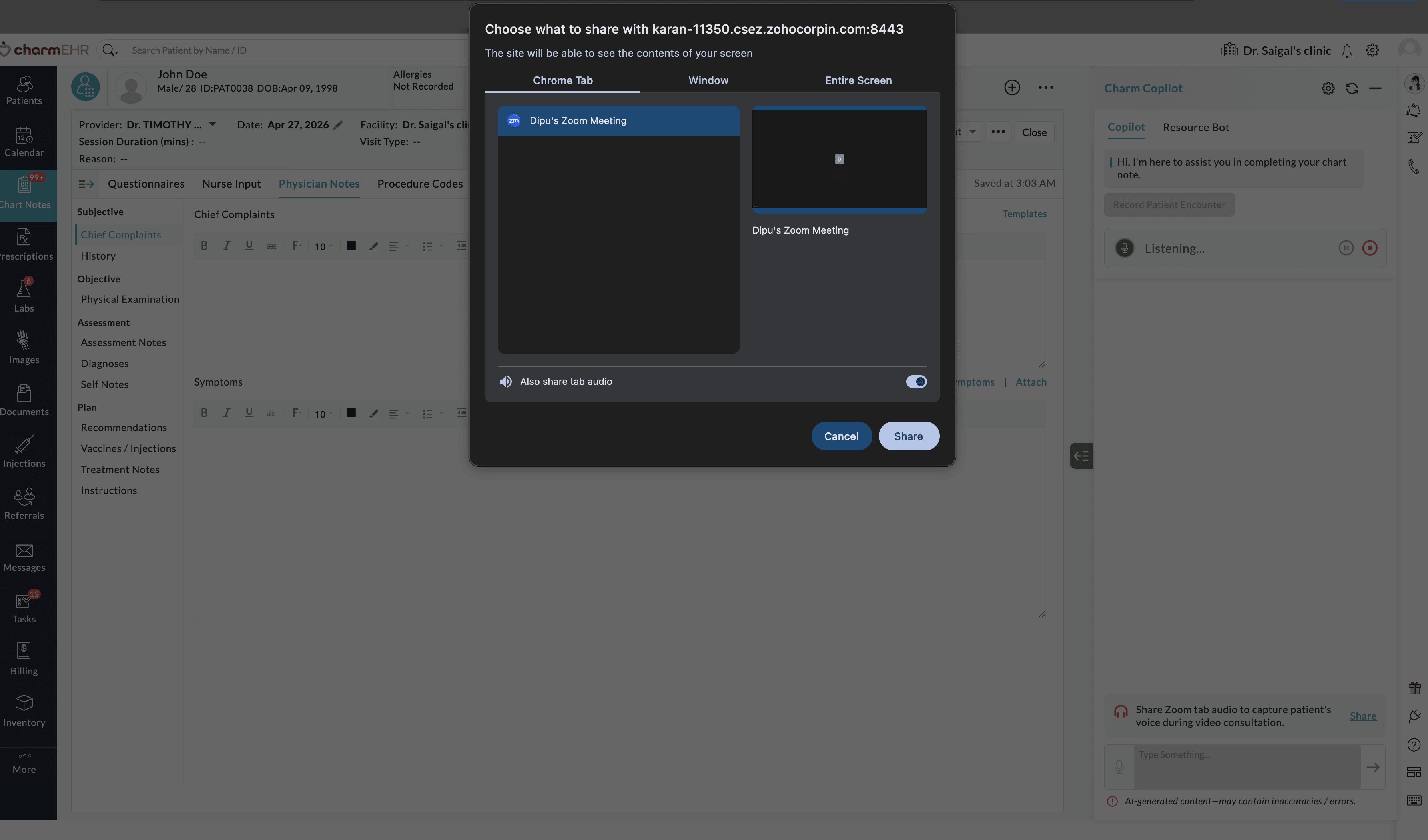1428x840 pixels.
Task: Click the Close chart note button
Action: (x=1034, y=132)
